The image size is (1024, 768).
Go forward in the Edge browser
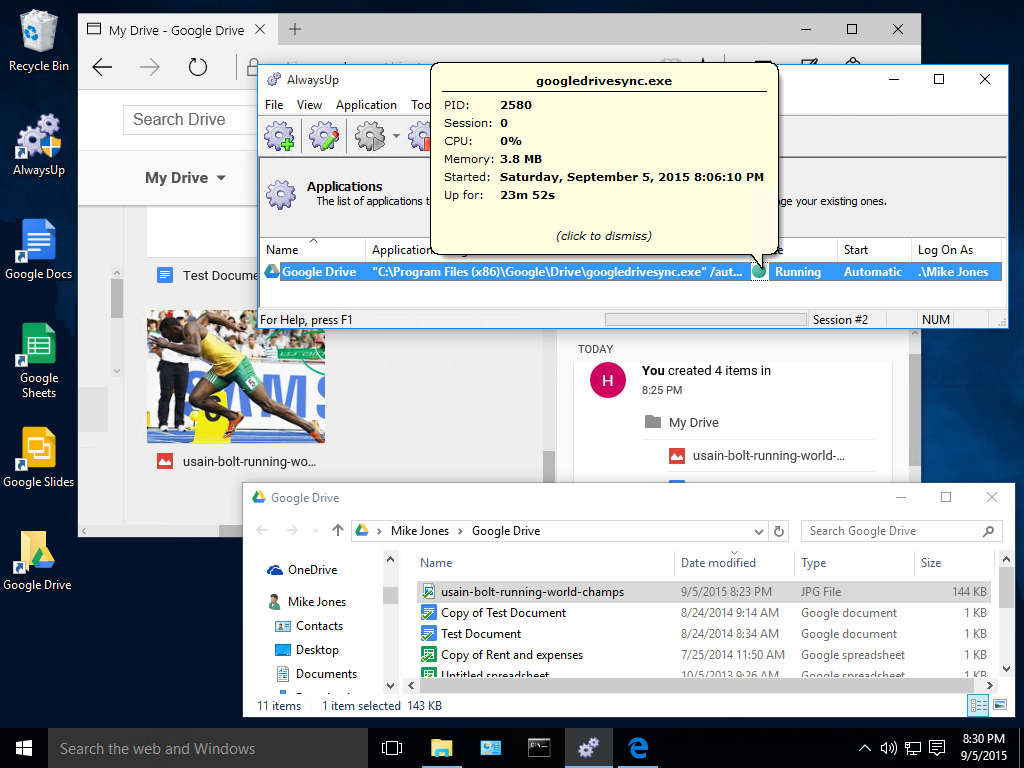click(150, 67)
